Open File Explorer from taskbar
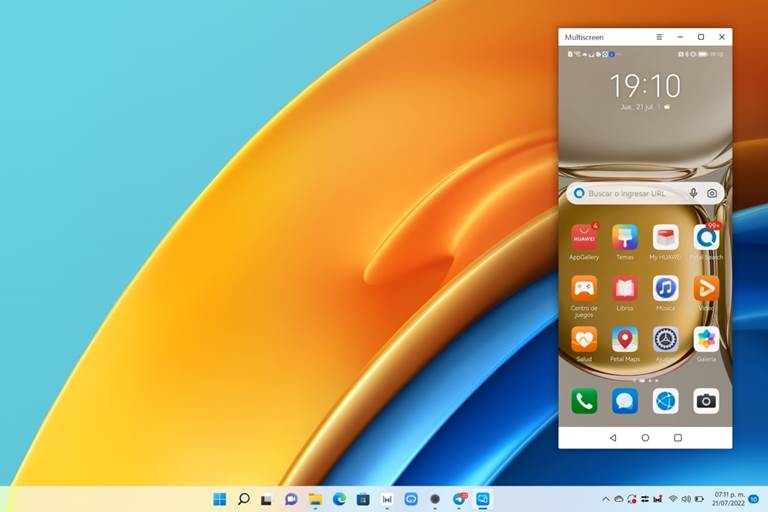This screenshot has height=512, width=768. 315,499
